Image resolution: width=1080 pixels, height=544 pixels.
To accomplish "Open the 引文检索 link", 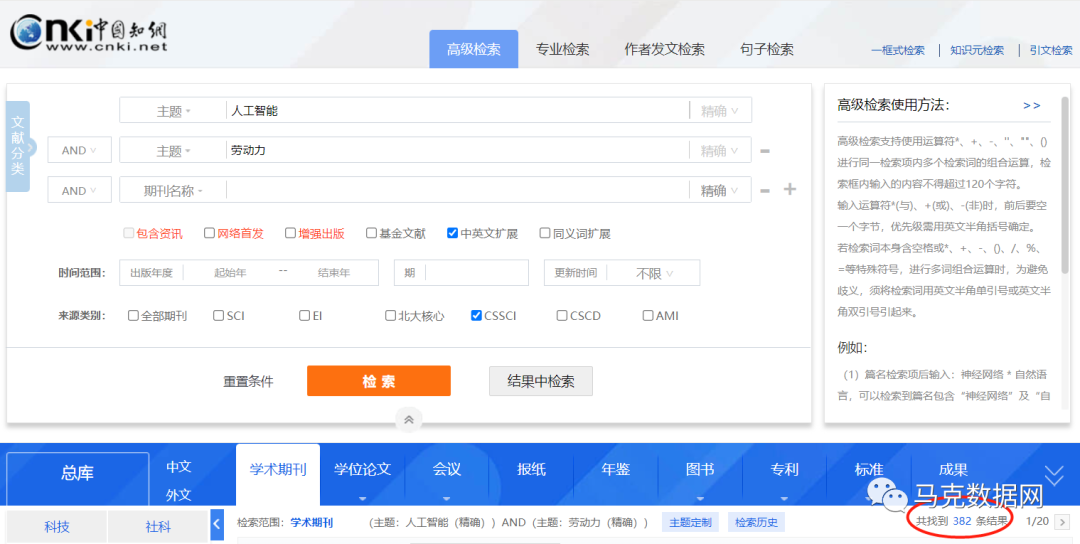I will coord(1050,50).
